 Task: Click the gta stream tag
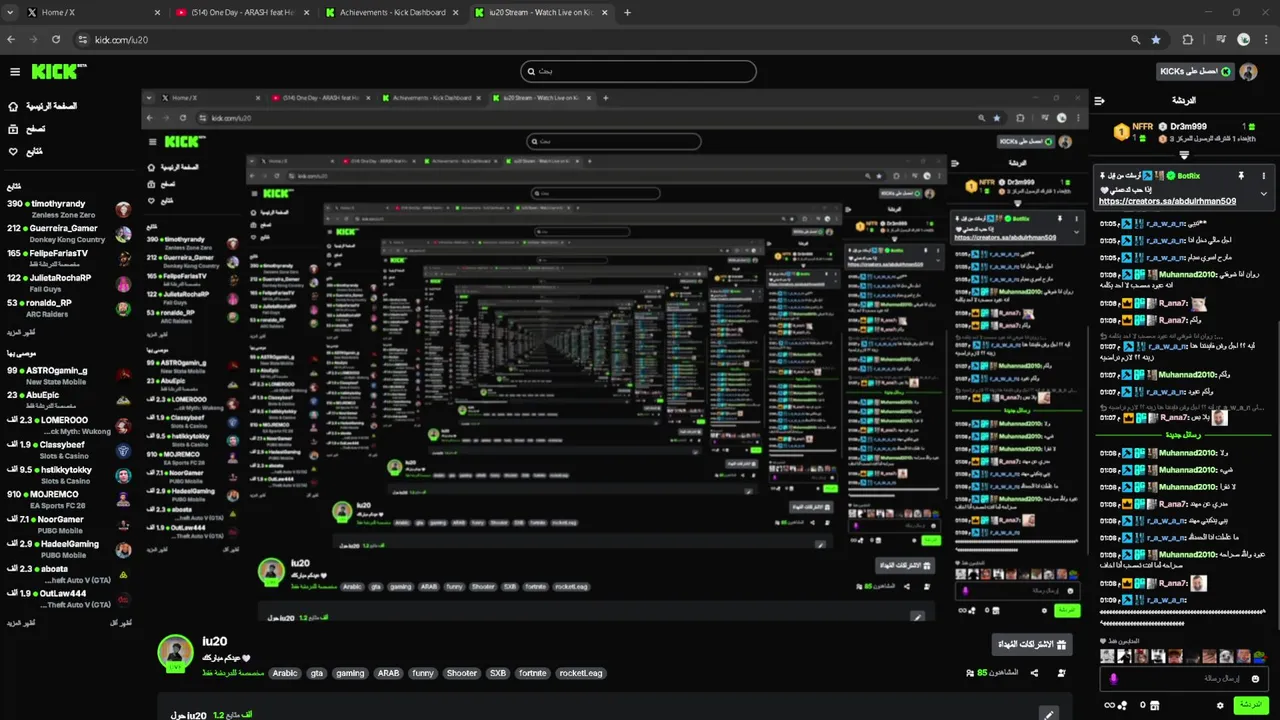coord(317,673)
